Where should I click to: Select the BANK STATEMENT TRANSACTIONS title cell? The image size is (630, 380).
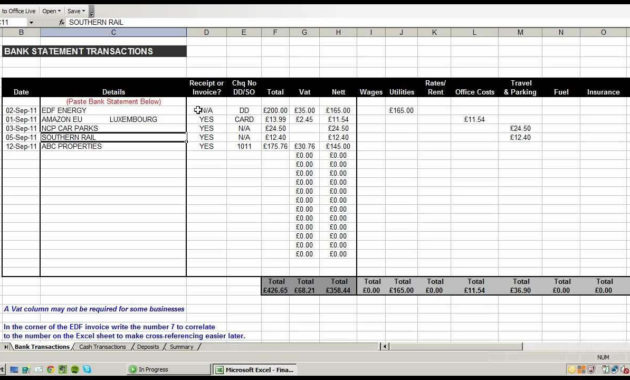pos(94,51)
